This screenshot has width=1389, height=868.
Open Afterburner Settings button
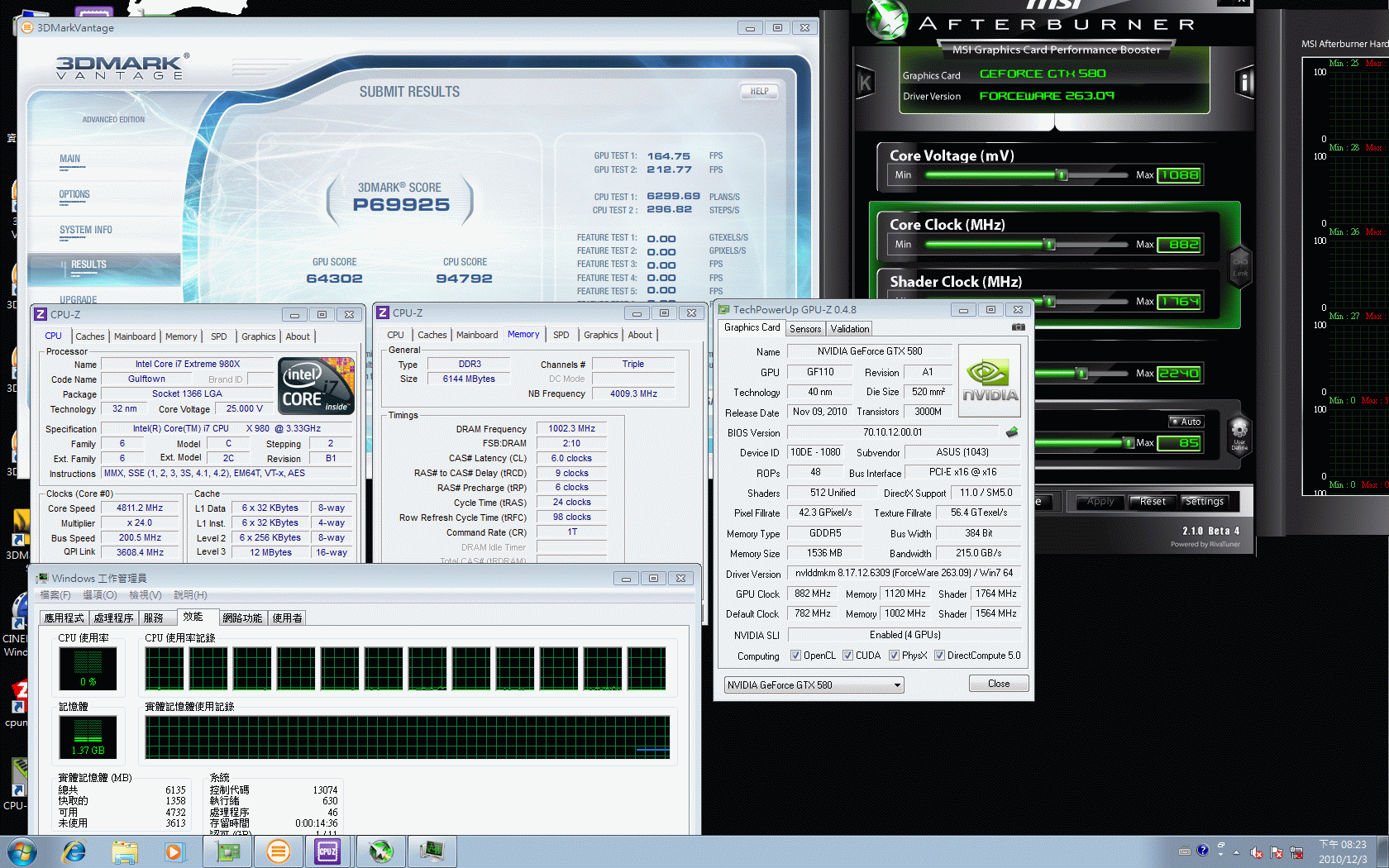(x=1204, y=502)
